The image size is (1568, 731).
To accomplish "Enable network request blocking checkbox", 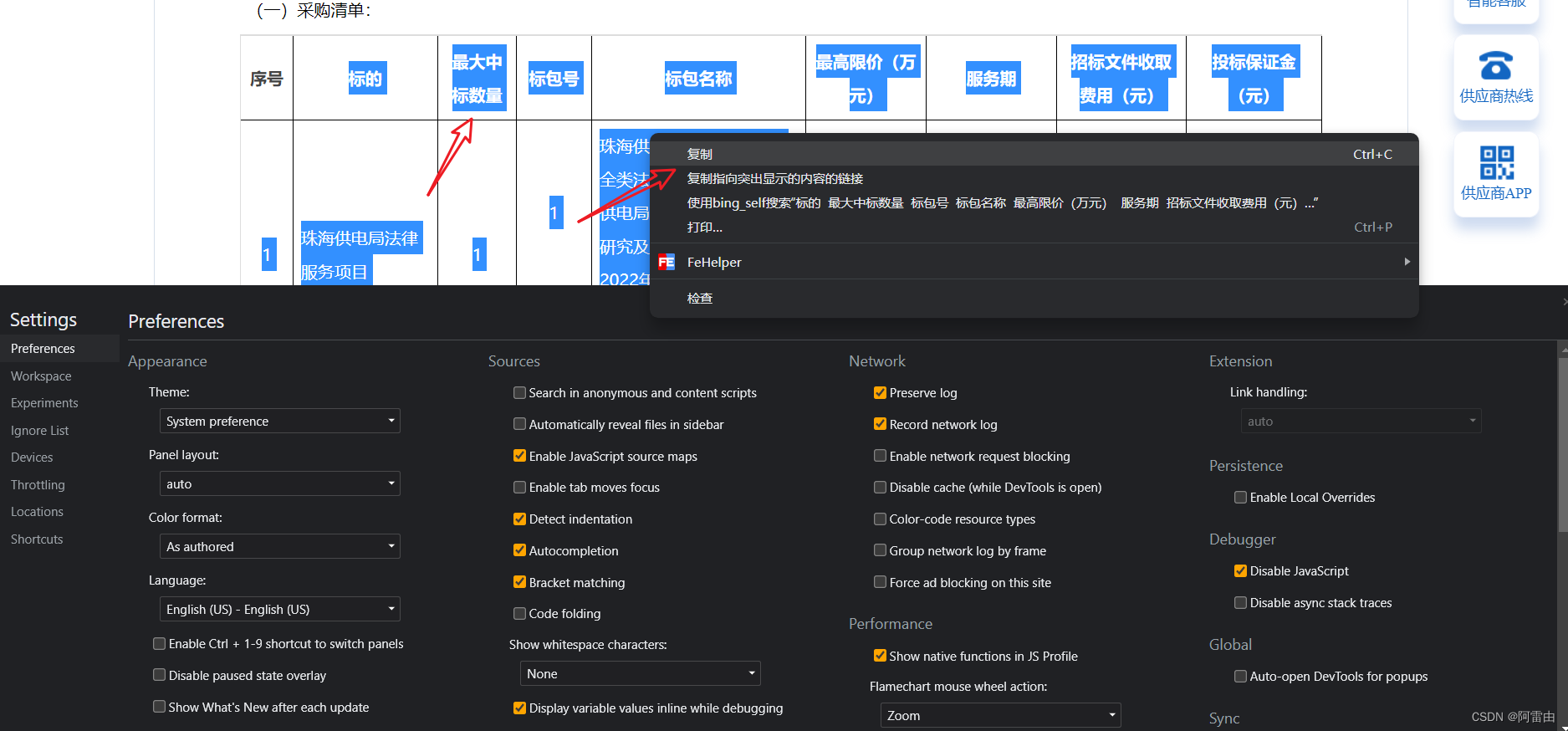I will [x=880, y=456].
